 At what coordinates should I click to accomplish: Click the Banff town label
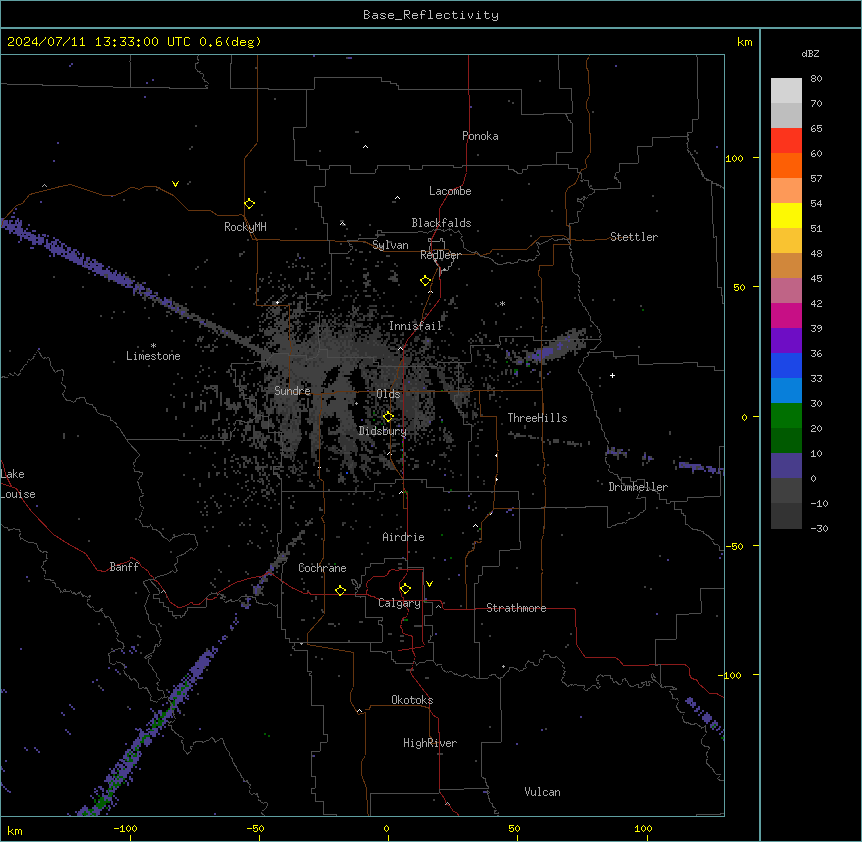124,567
